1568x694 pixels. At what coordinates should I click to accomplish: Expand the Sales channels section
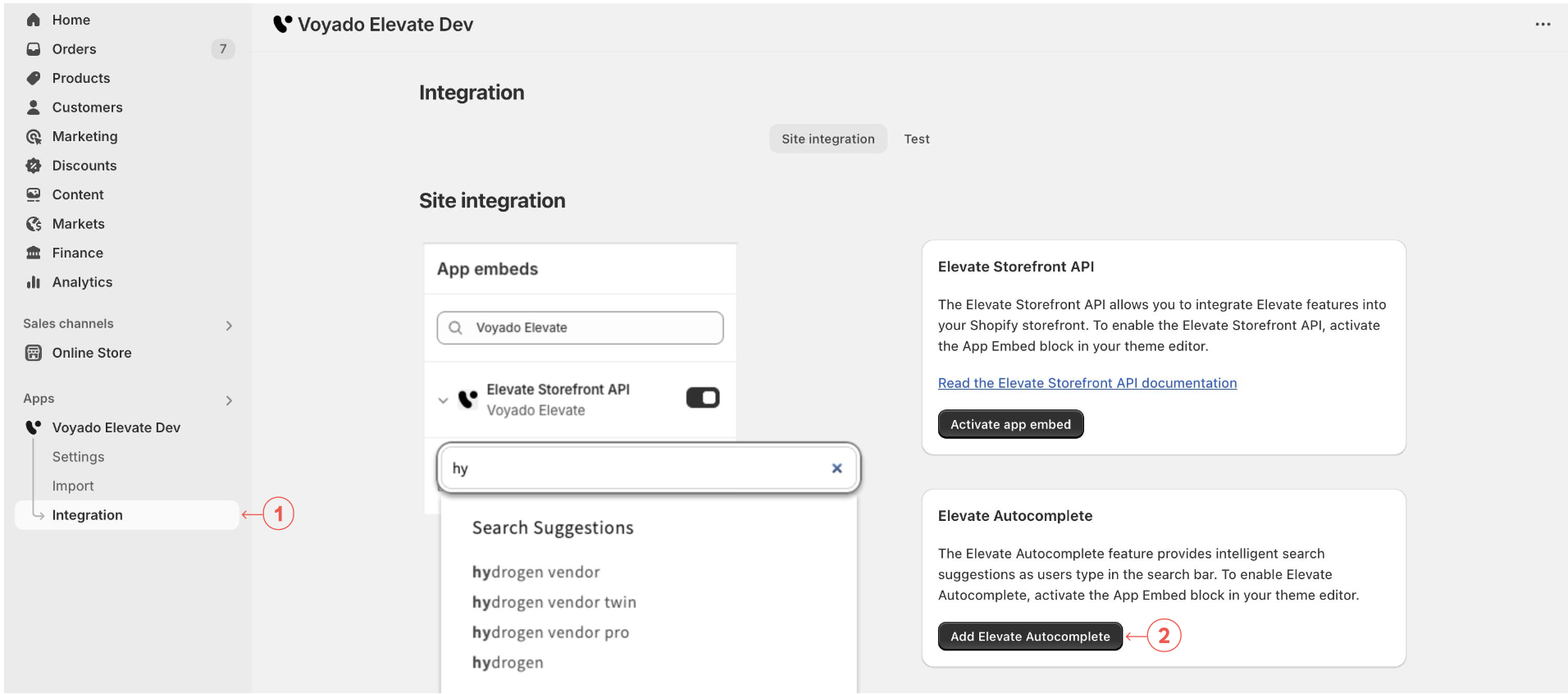click(229, 326)
